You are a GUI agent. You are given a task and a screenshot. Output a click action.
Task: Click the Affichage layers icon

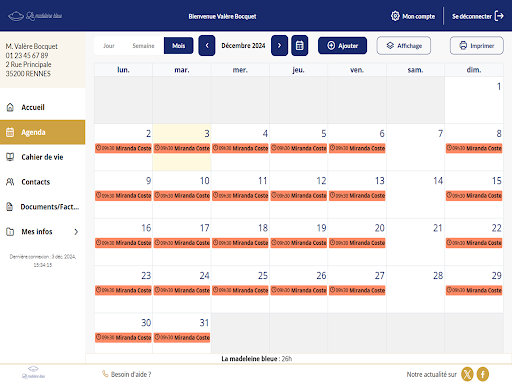point(390,46)
